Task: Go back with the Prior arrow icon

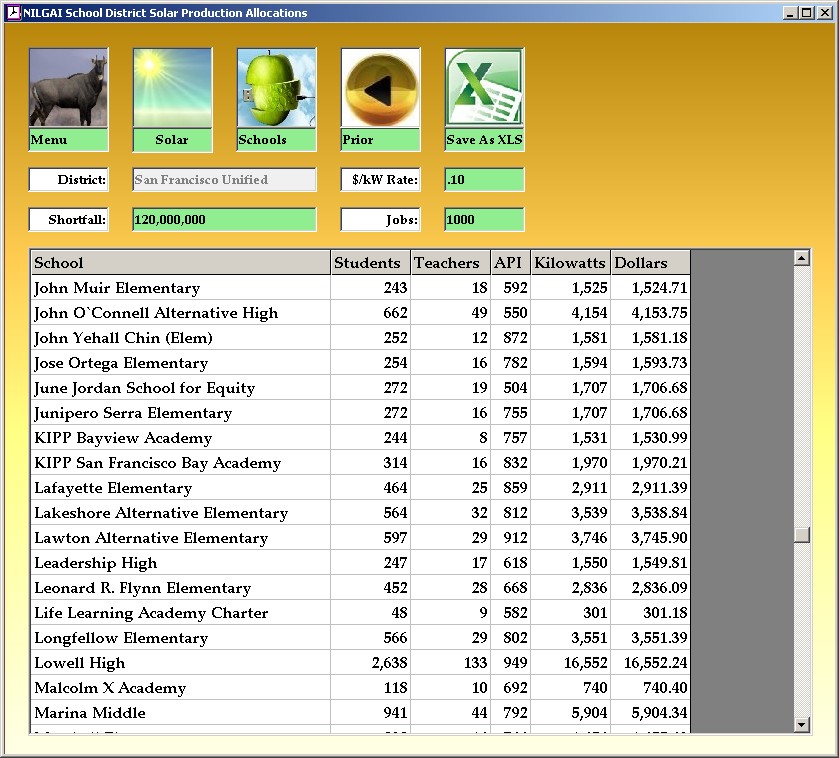Action: click(380, 89)
